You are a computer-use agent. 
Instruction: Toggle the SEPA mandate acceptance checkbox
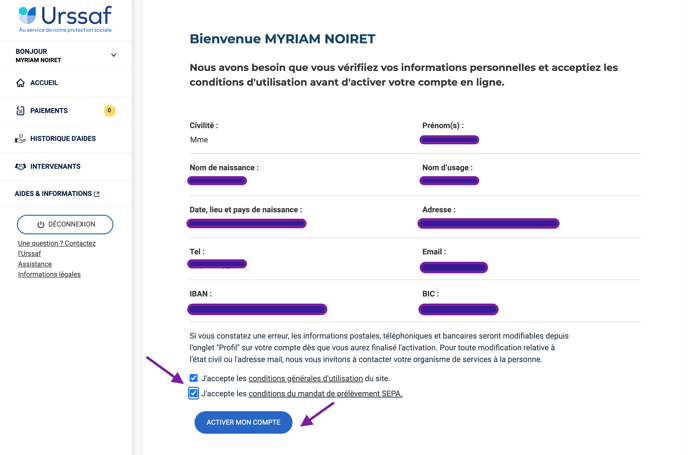tap(194, 393)
